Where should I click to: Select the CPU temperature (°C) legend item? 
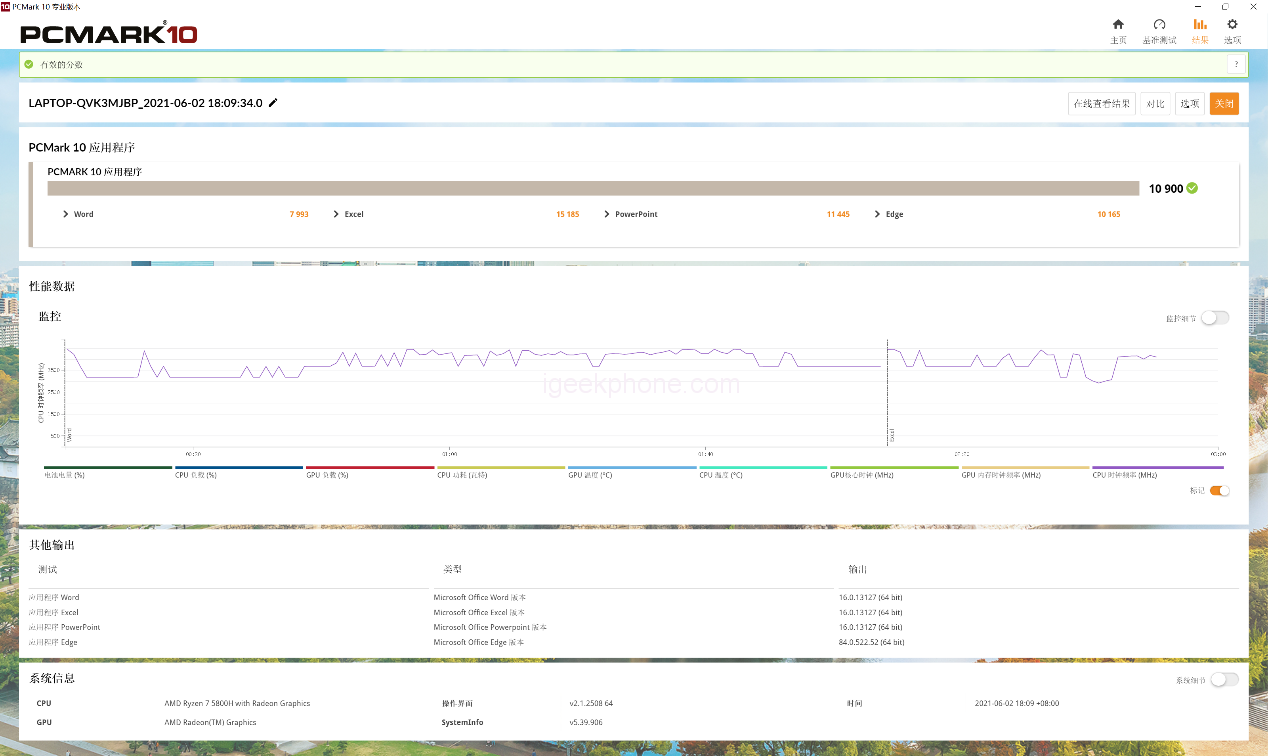[763, 472]
